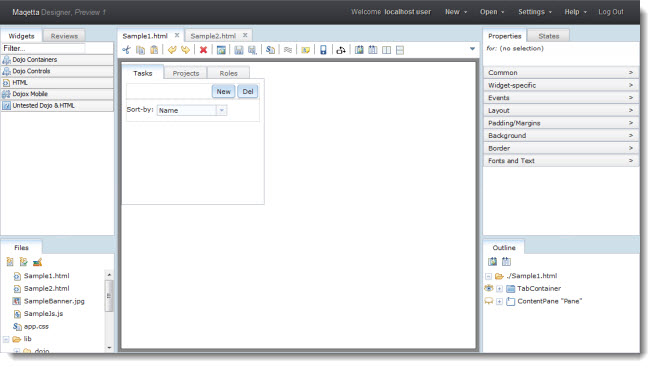Toggle eye visibility of TabContainer
Image resolution: width=655 pixels, height=368 pixels.
click(488, 288)
